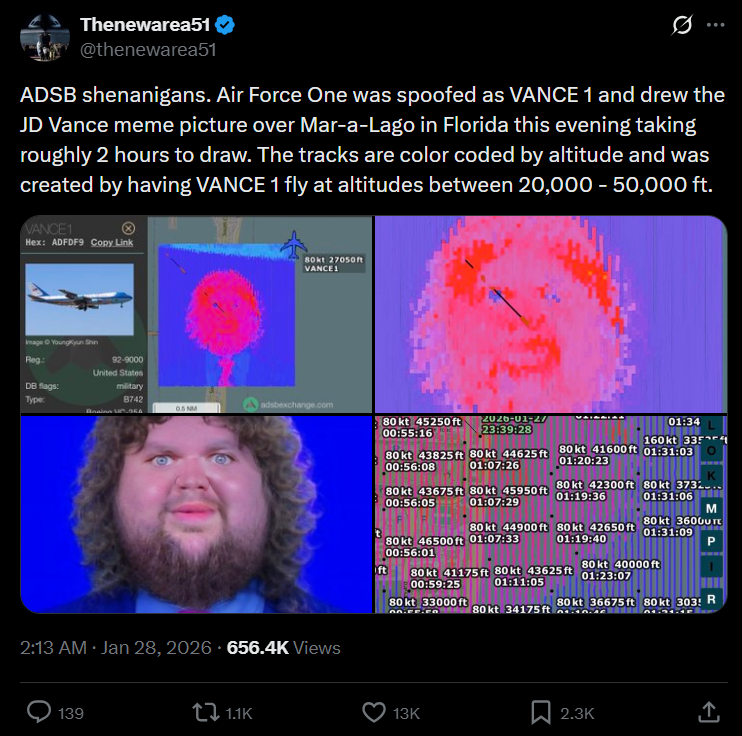Open the Grok slashed-circle icon

[682, 25]
